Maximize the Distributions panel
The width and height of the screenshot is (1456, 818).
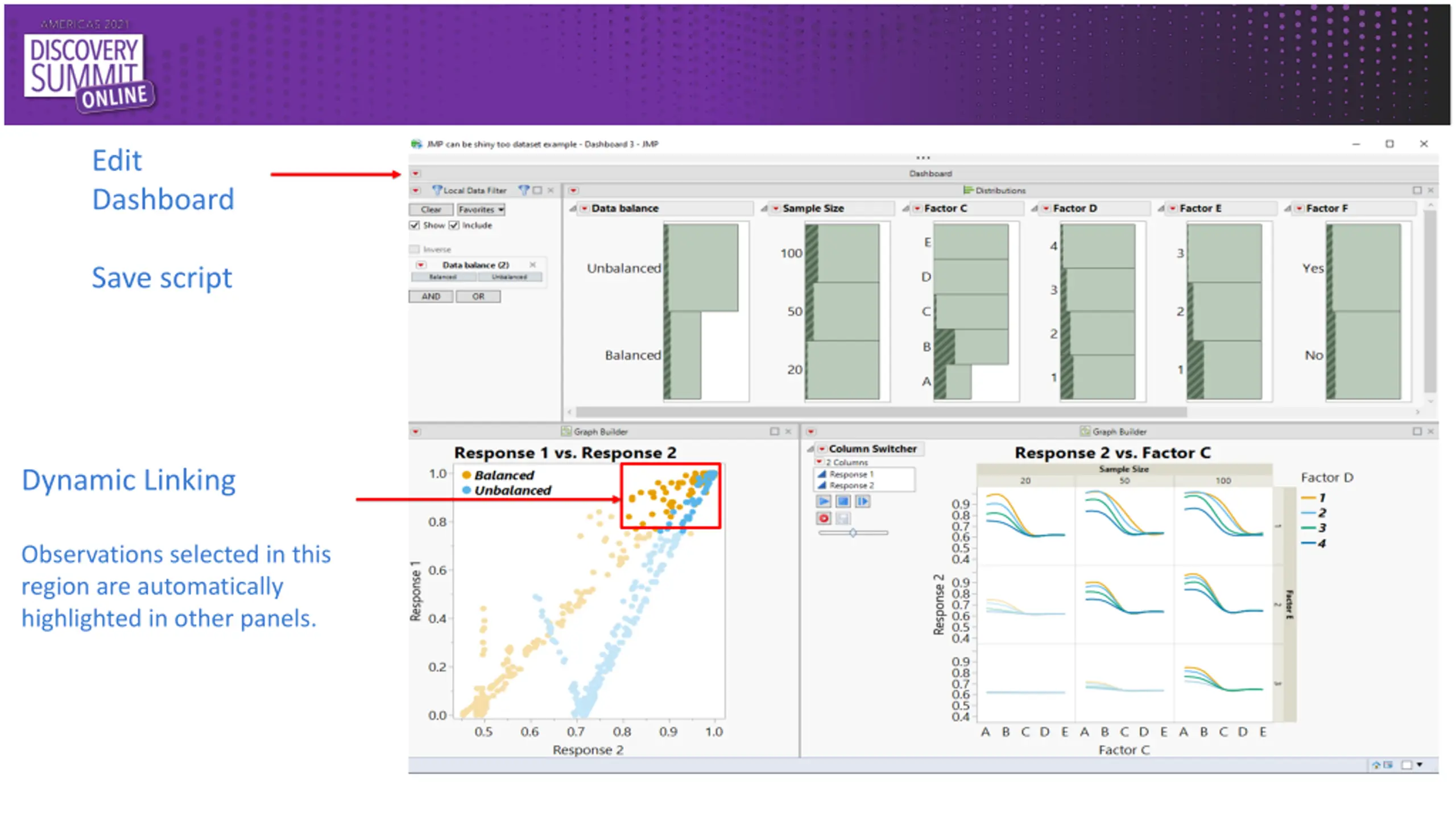click(x=1417, y=190)
